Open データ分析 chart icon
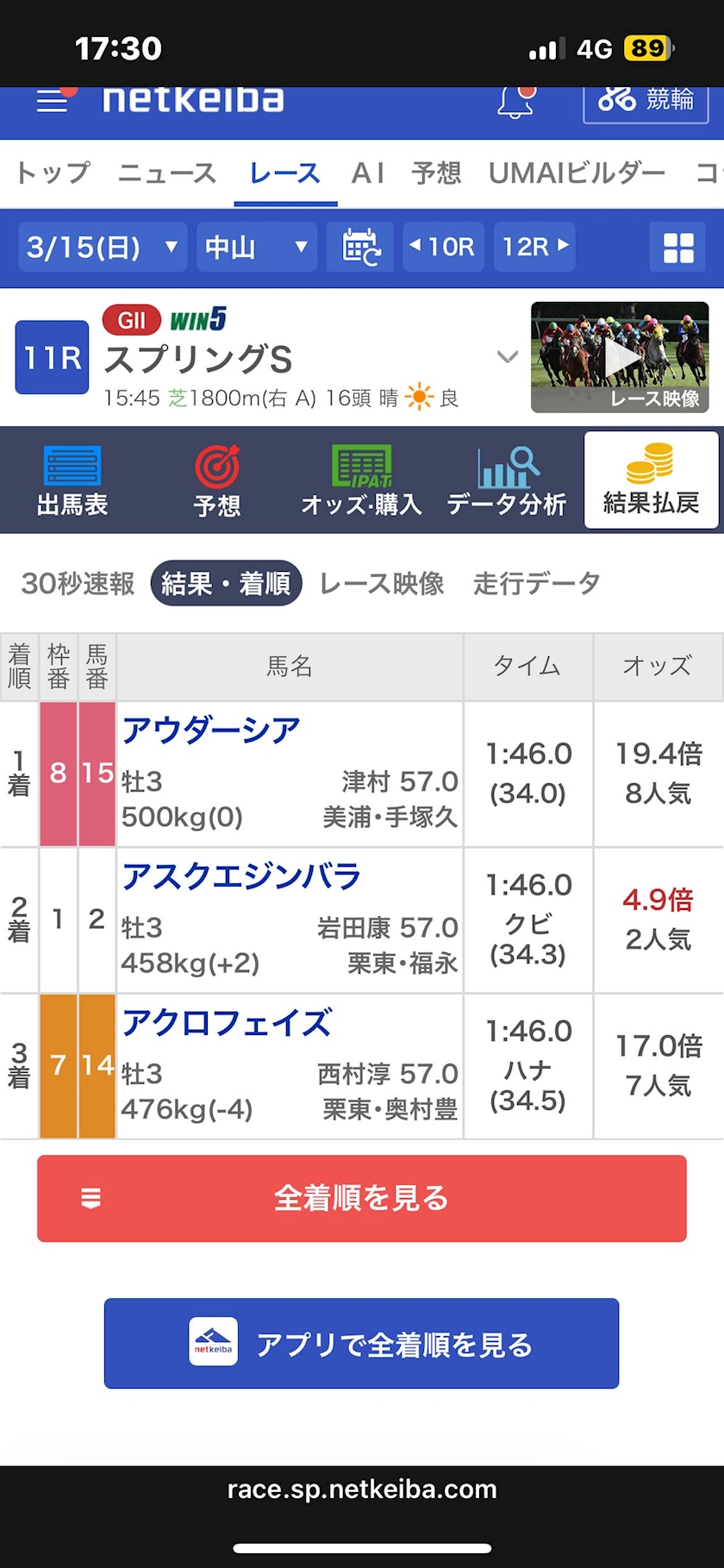 (x=507, y=480)
